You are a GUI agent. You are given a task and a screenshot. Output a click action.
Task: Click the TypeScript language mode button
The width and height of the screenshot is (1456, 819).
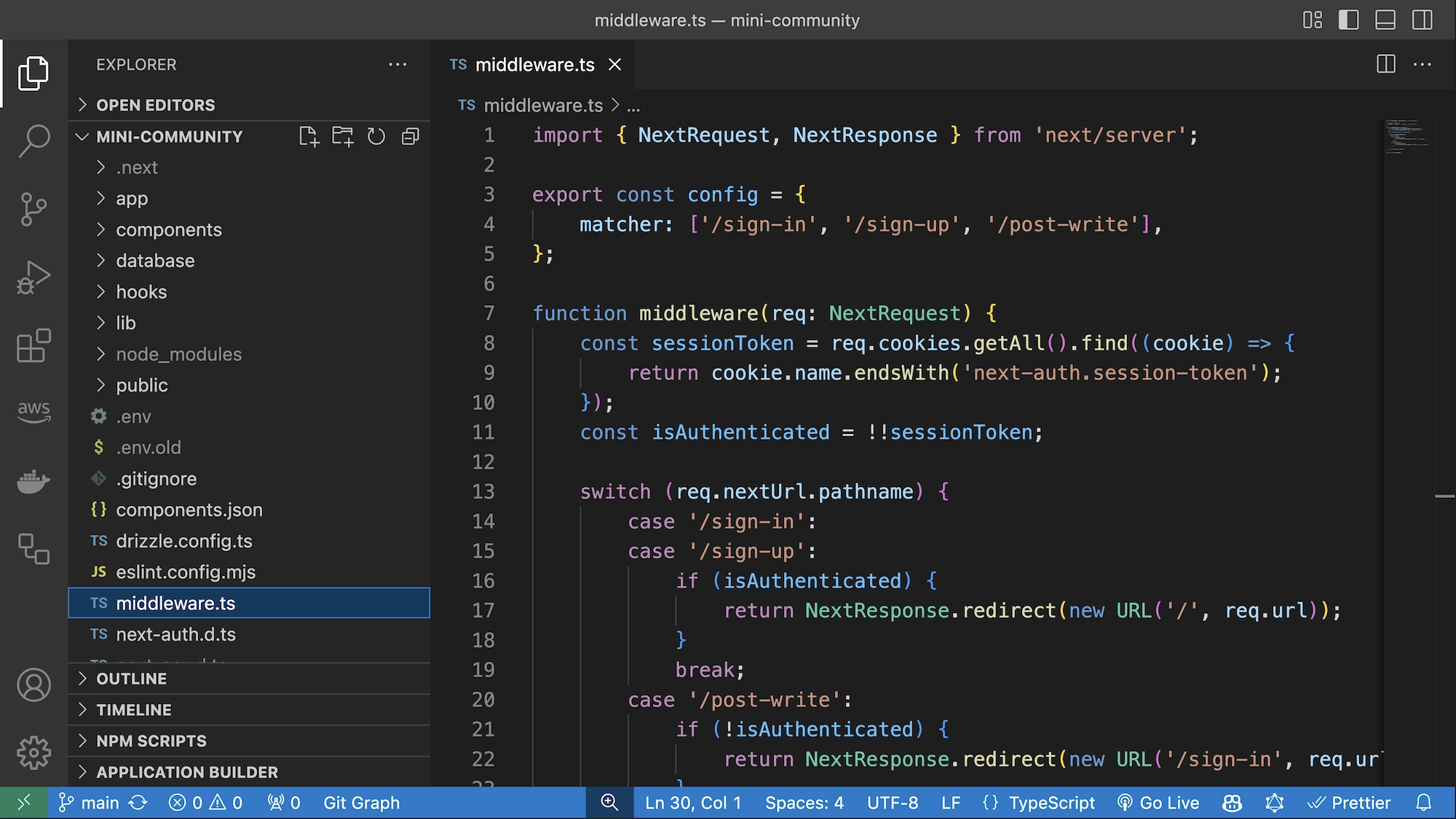(x=1051, y=802)
